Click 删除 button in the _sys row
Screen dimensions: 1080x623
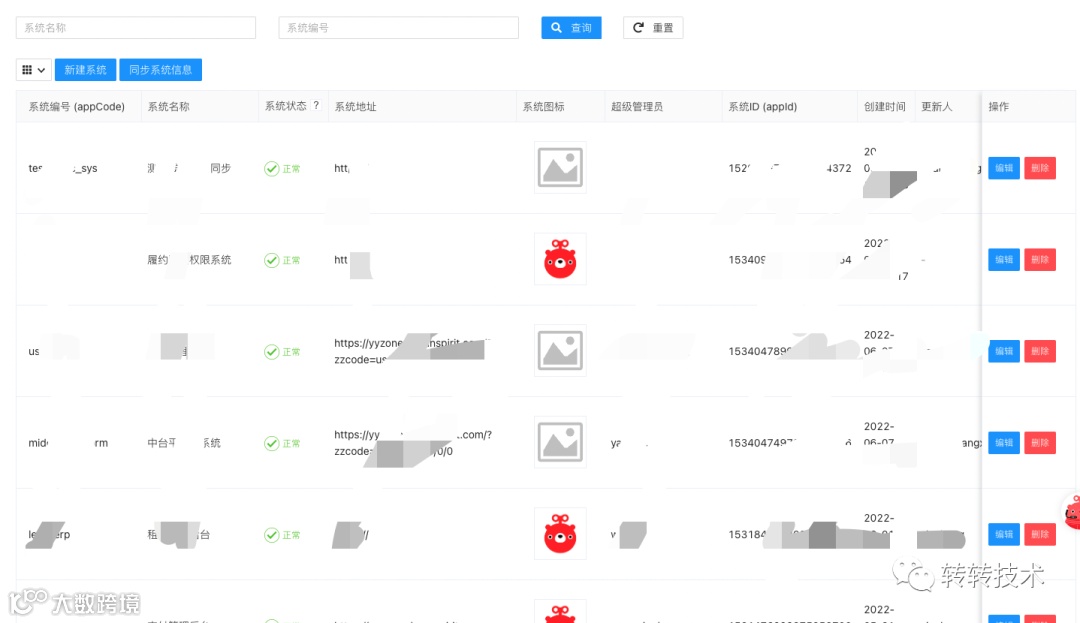click(1040, 168)
